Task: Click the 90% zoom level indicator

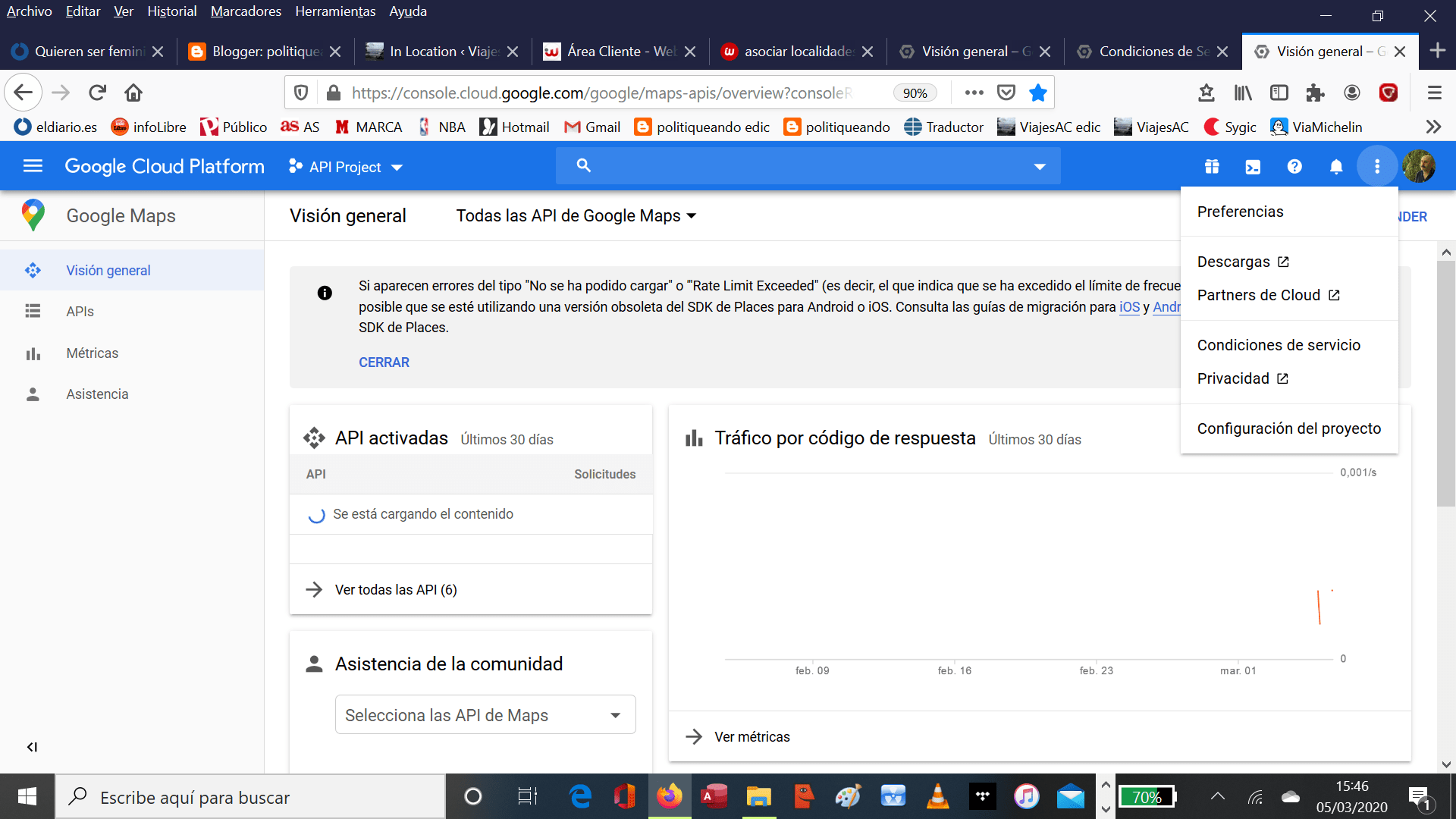Action: coord(915,93)
